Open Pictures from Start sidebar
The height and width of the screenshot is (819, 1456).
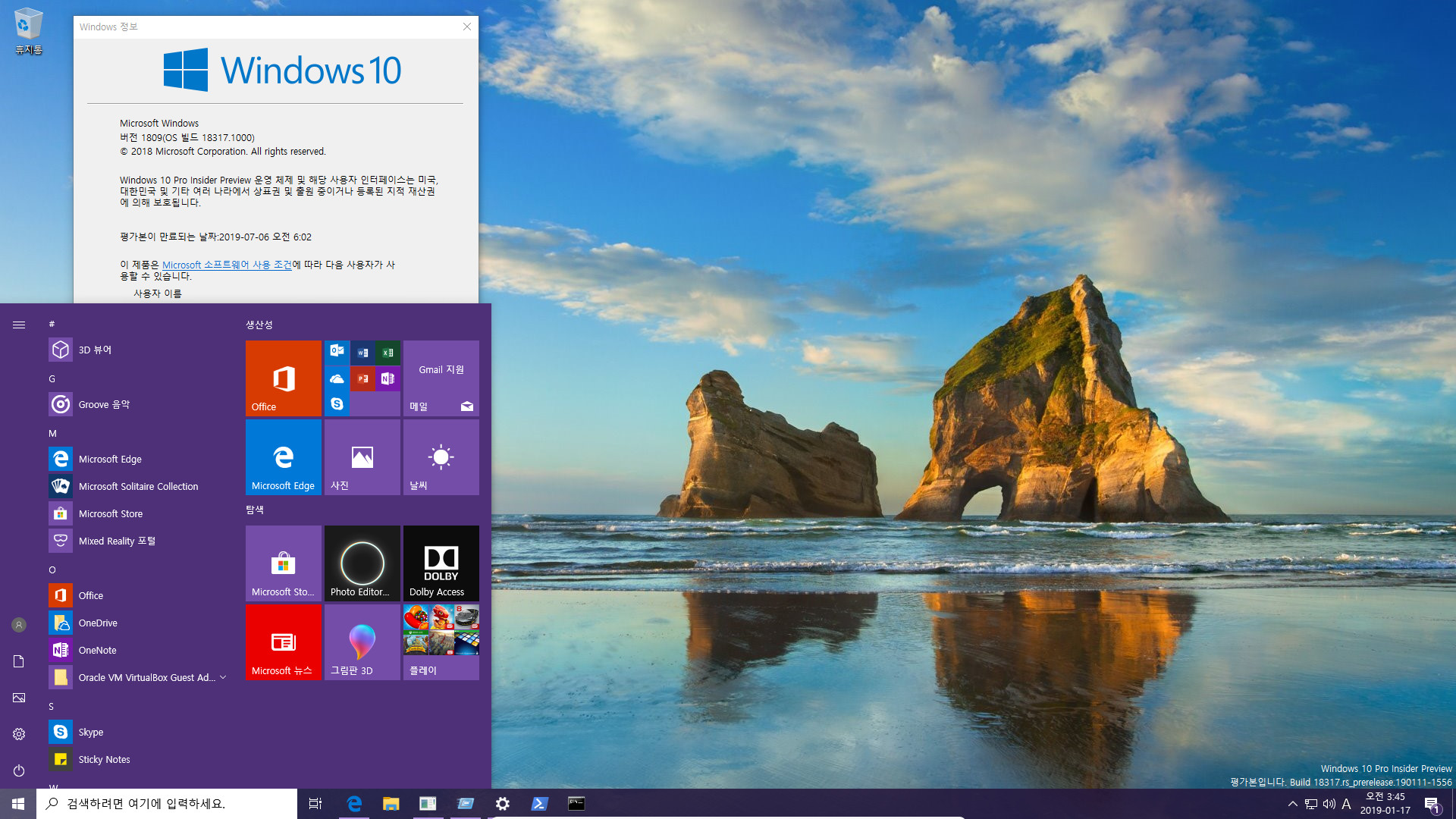(19, 698)
